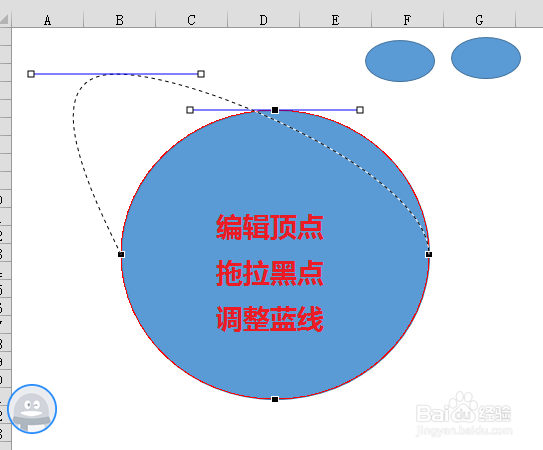
Task: Select column F header
Action: point(407,20)
